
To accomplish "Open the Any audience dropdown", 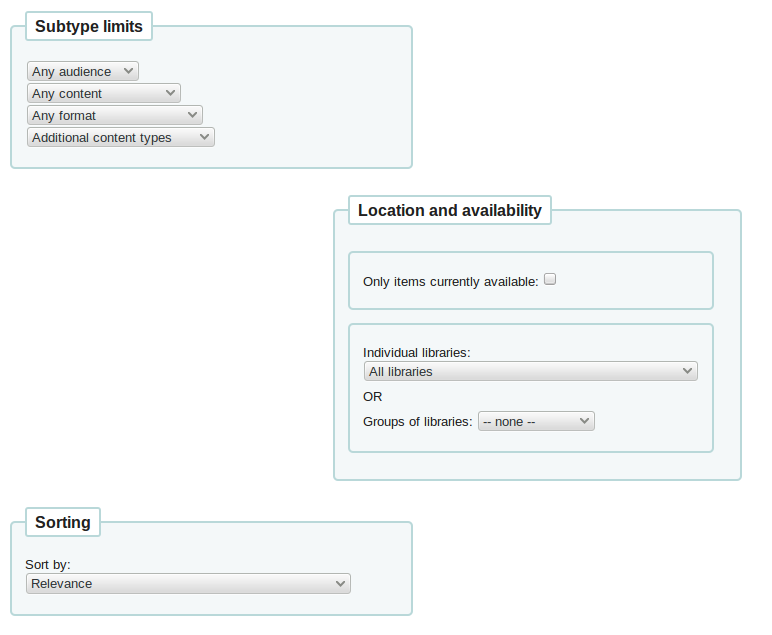I will (x=82, y=72).
